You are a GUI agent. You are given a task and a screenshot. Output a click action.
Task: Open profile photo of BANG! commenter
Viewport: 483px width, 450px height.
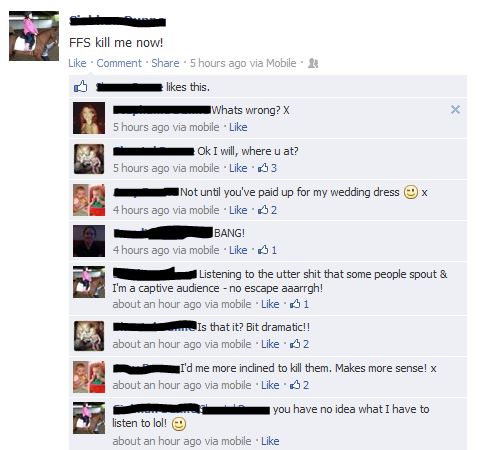coord(89,241)
